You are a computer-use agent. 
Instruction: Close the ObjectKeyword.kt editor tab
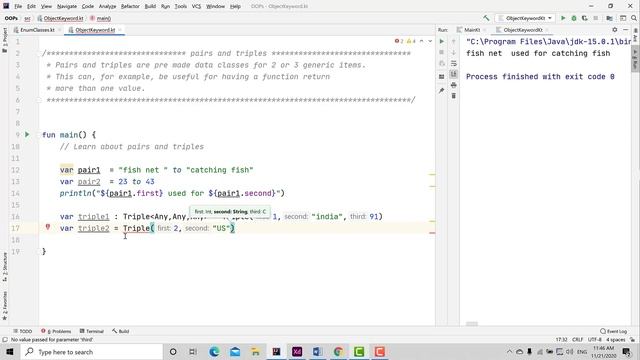coord(120,30)
